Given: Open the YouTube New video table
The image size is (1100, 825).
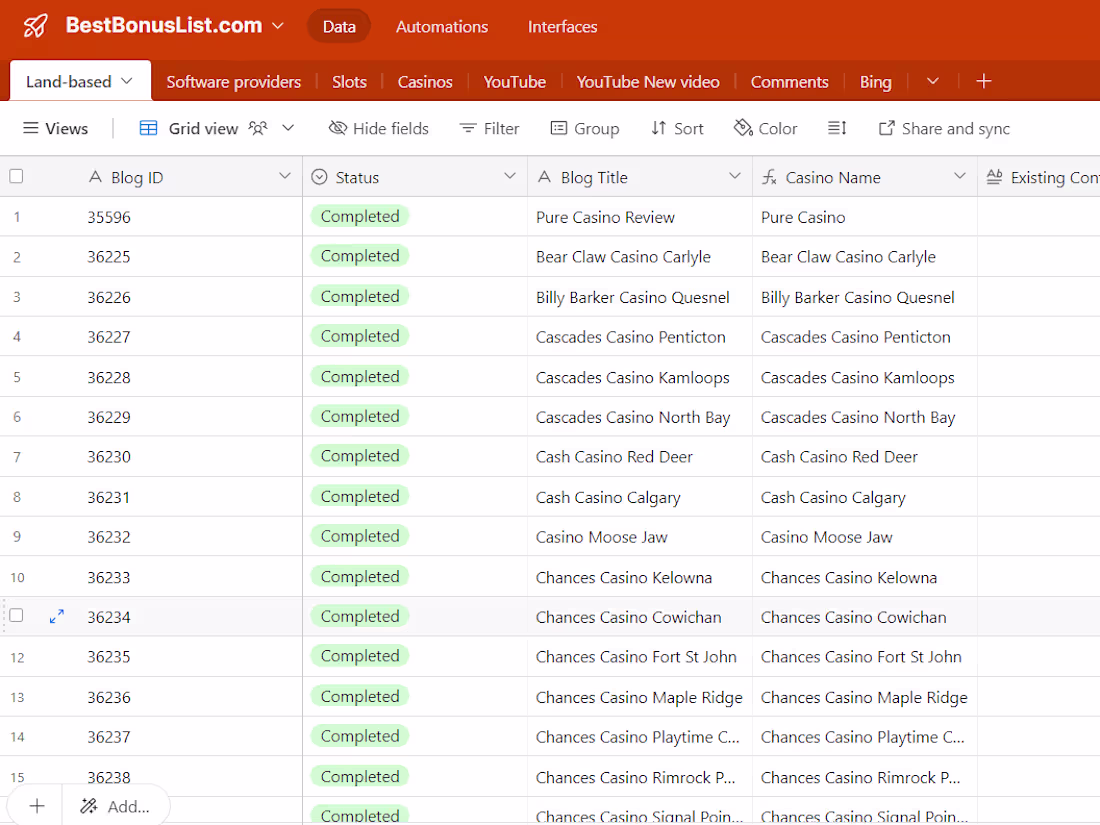Looking at the screenshot, I should click(648, 82).
